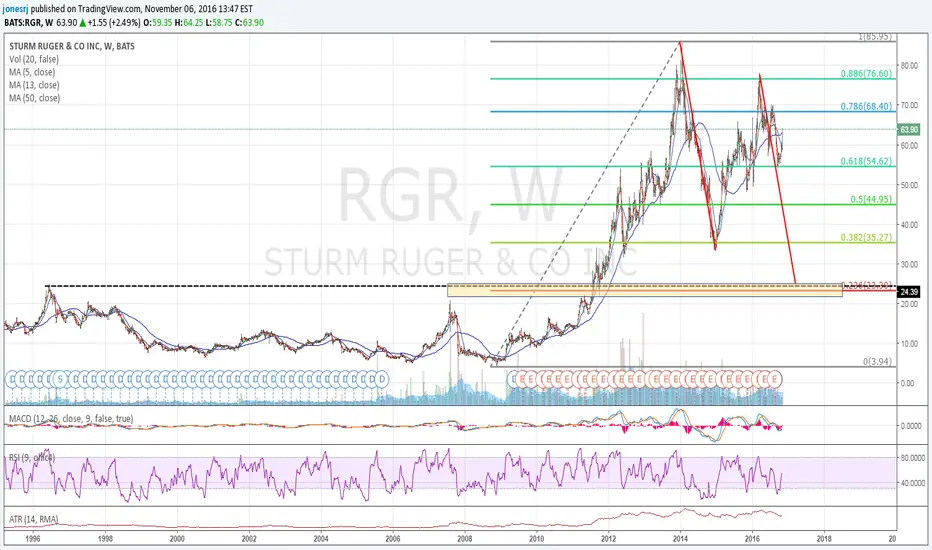Click the 0(3.94) Fibonacci level label
932x550 pixels.
click(x=877, y=362)
